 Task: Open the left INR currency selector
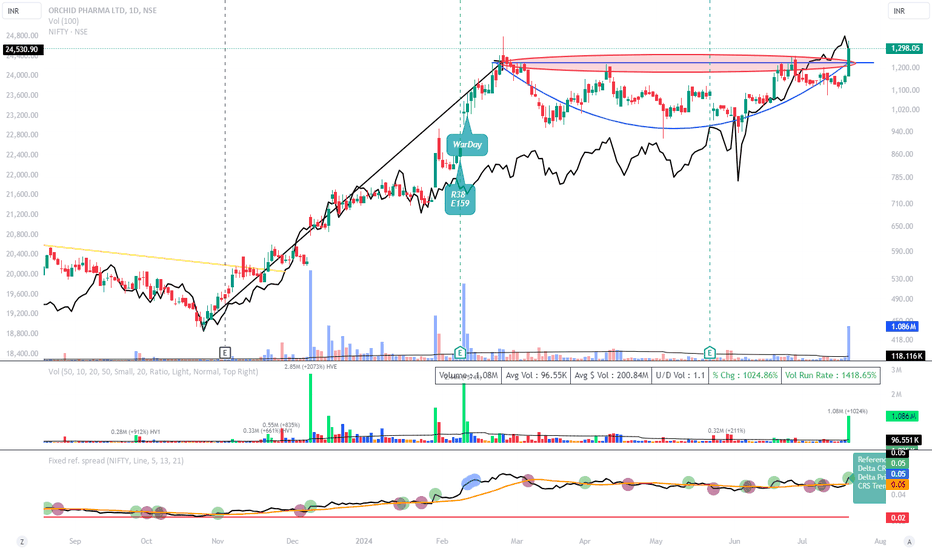pos(21,11)
